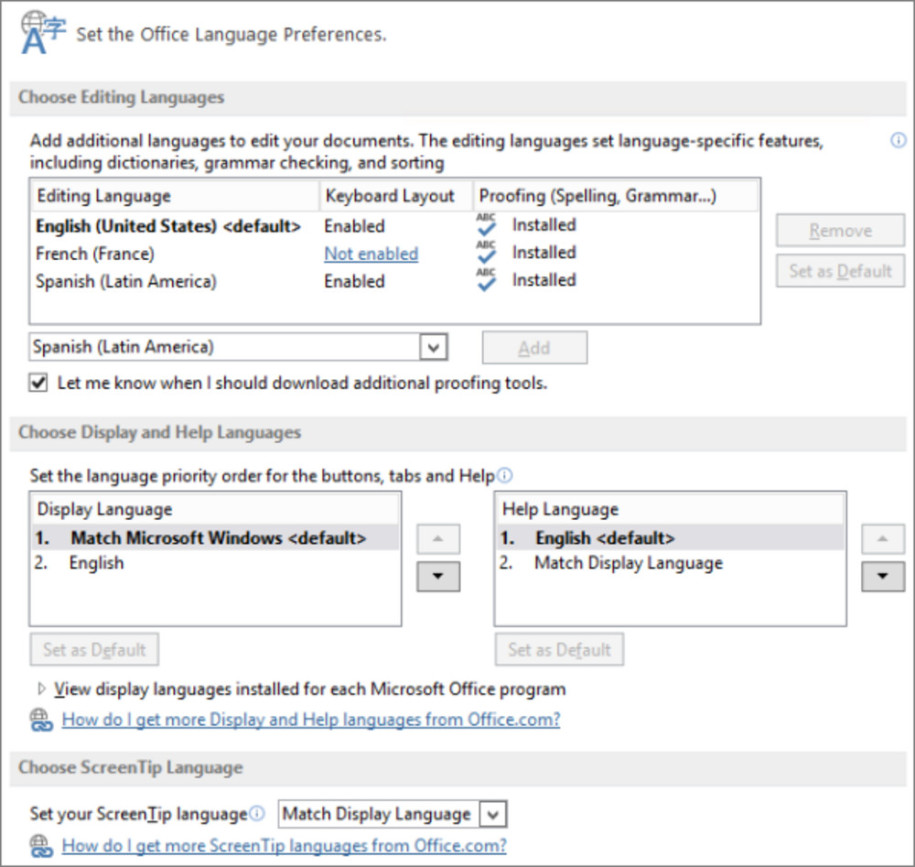Click Set as Default under Display Language

point(94,649)
